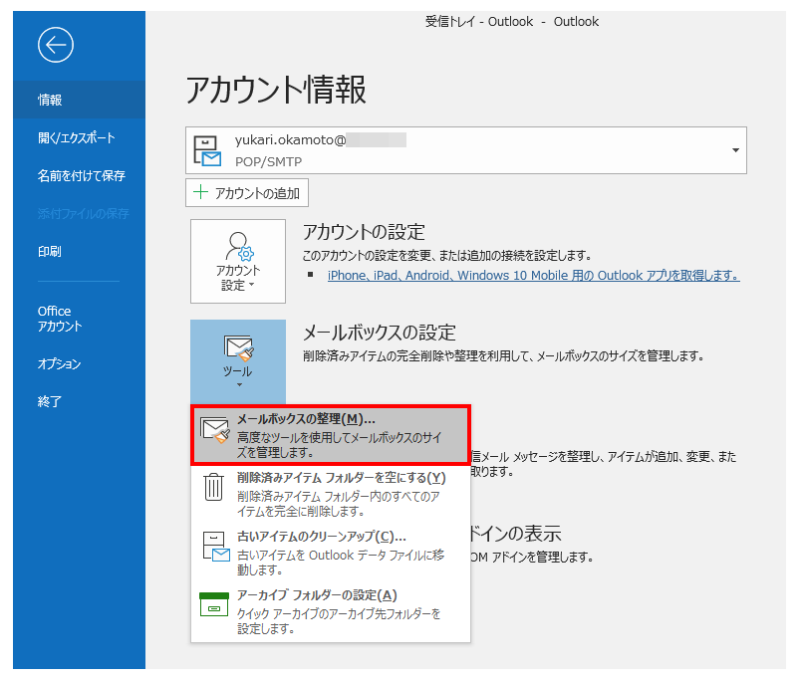This screenshot has width=800, height=679.
Task: Click the back arrow circle icon
Action: point(56,43)
